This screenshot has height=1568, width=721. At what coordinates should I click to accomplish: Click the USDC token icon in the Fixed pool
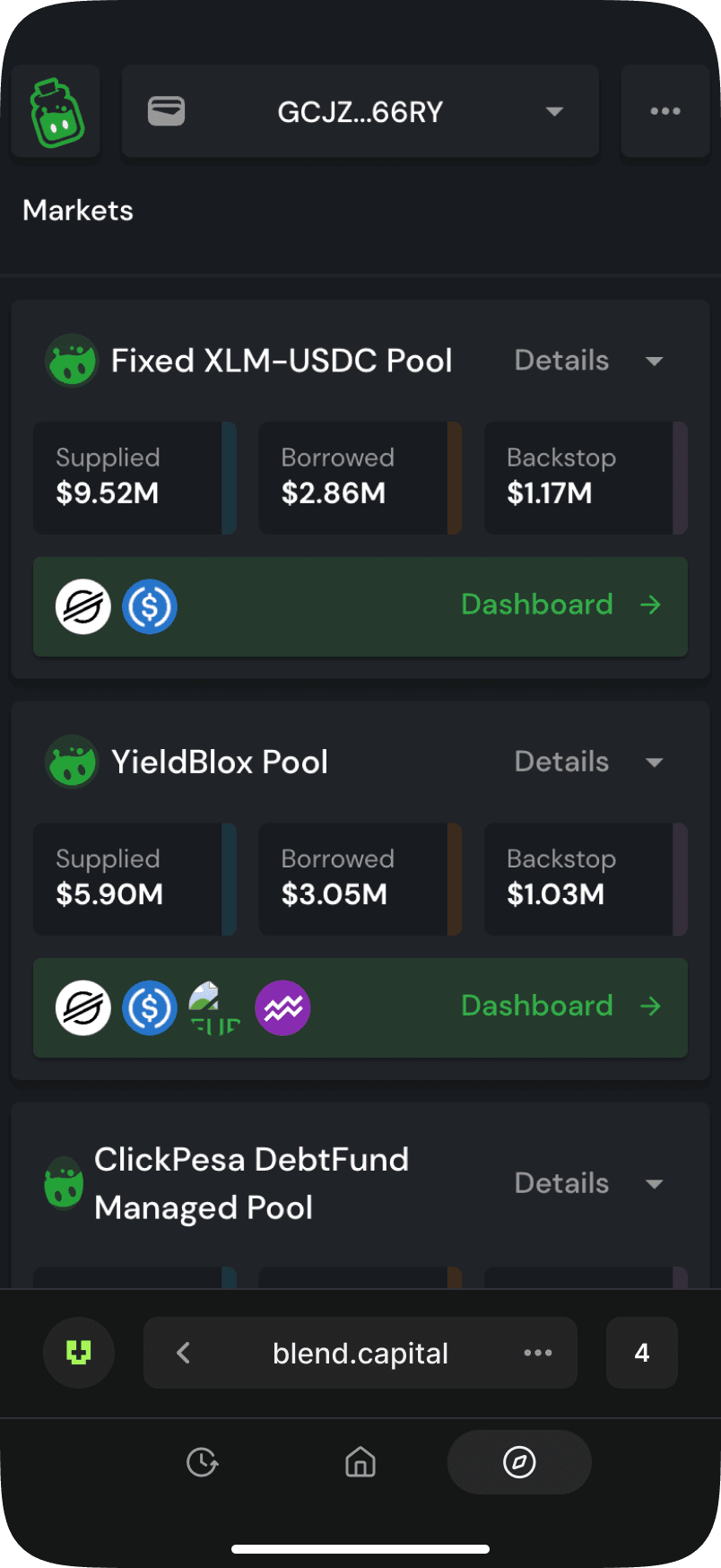150,606
